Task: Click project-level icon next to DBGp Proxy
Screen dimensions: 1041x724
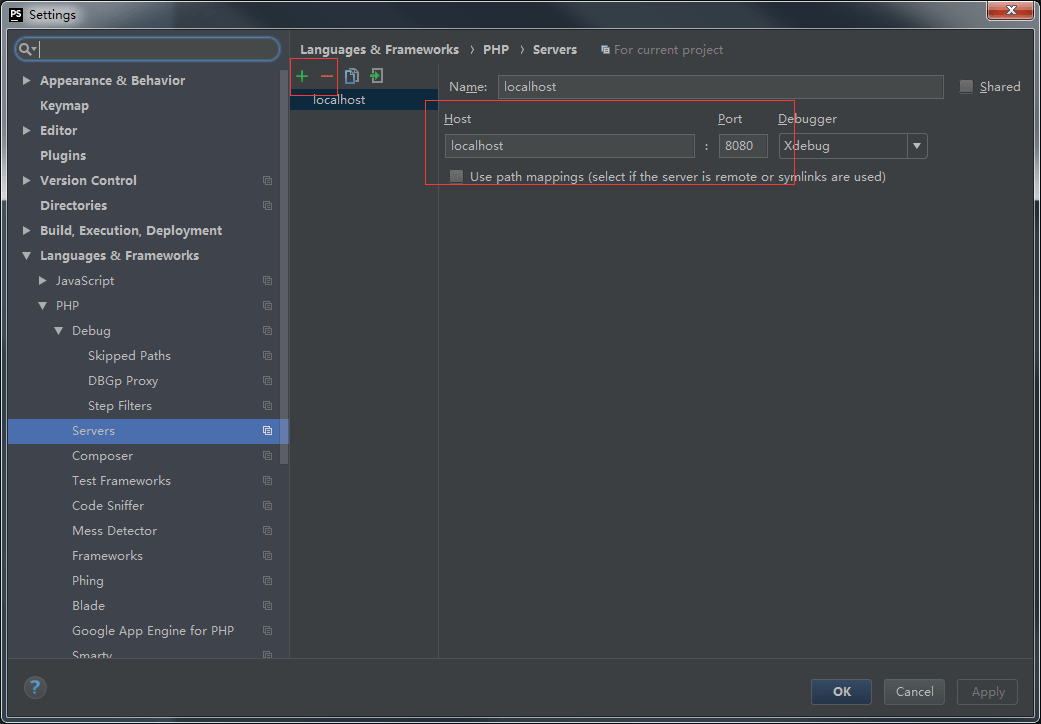Action: (268, 381)
